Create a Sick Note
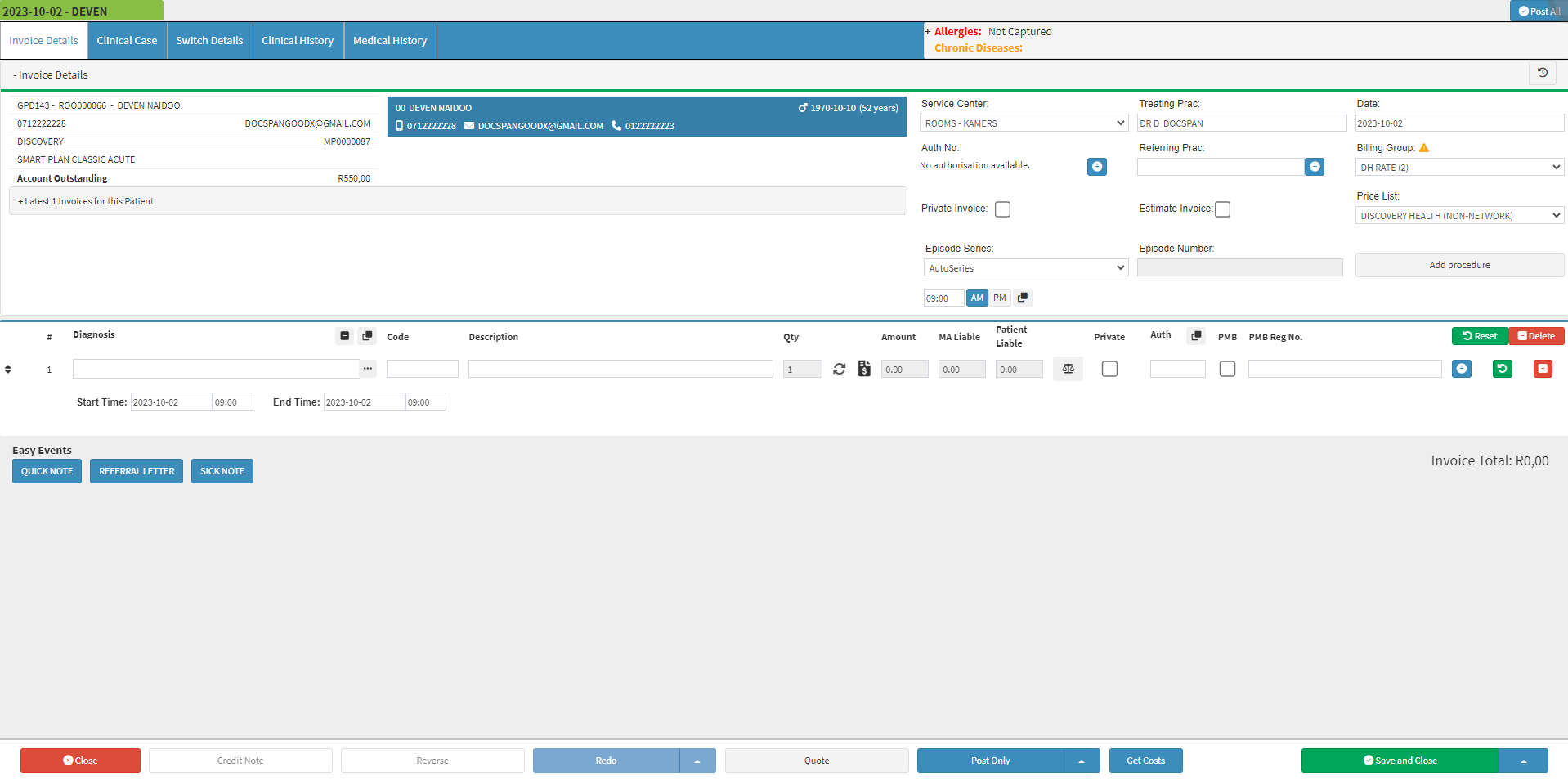 [222, 471]
